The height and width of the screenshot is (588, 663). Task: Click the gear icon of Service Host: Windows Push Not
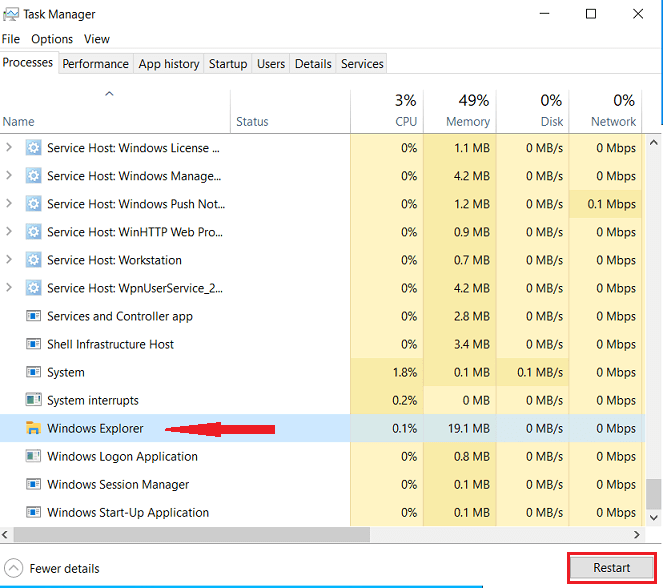click(33, 204)
